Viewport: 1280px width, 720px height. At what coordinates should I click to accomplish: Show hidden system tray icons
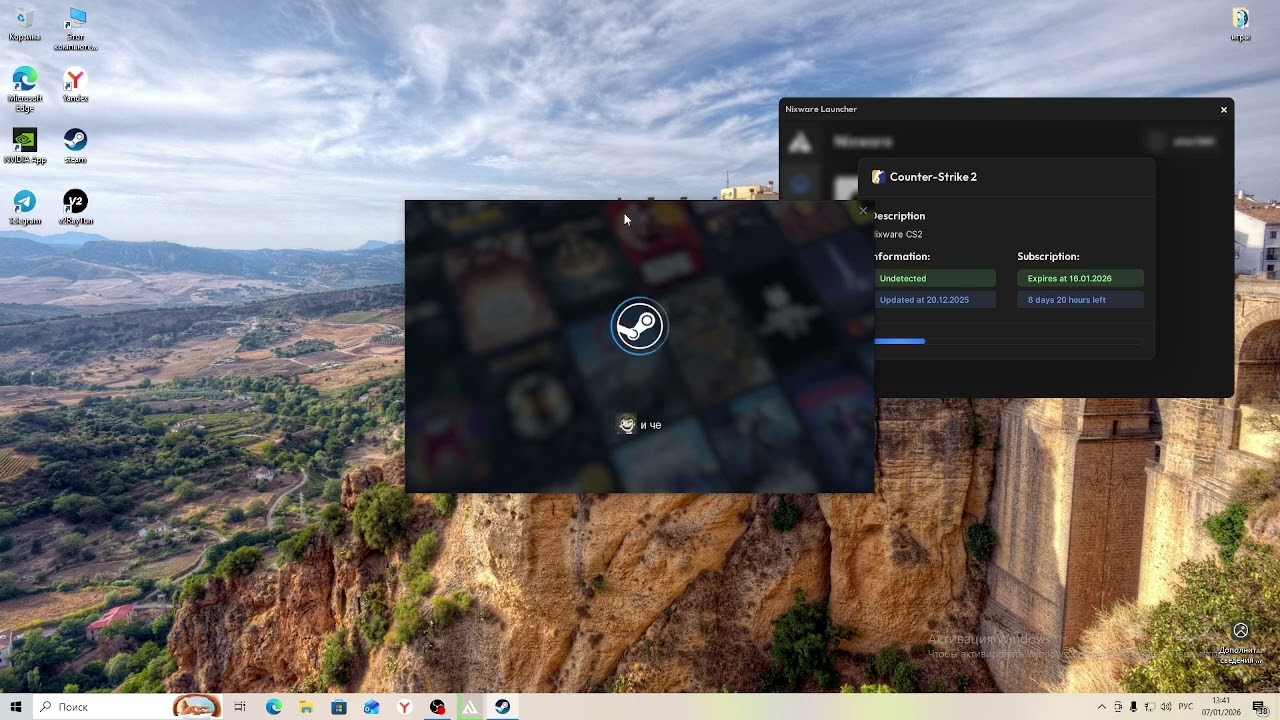1102,707
